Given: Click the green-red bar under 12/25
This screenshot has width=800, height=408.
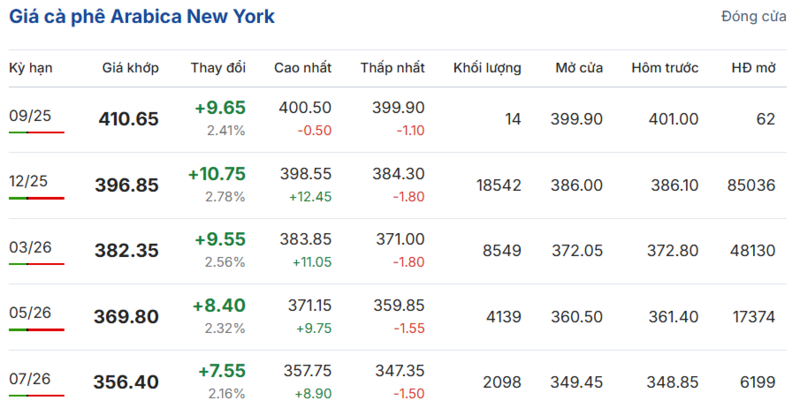Looking at the screenshot, I should (x=37, y=198).
